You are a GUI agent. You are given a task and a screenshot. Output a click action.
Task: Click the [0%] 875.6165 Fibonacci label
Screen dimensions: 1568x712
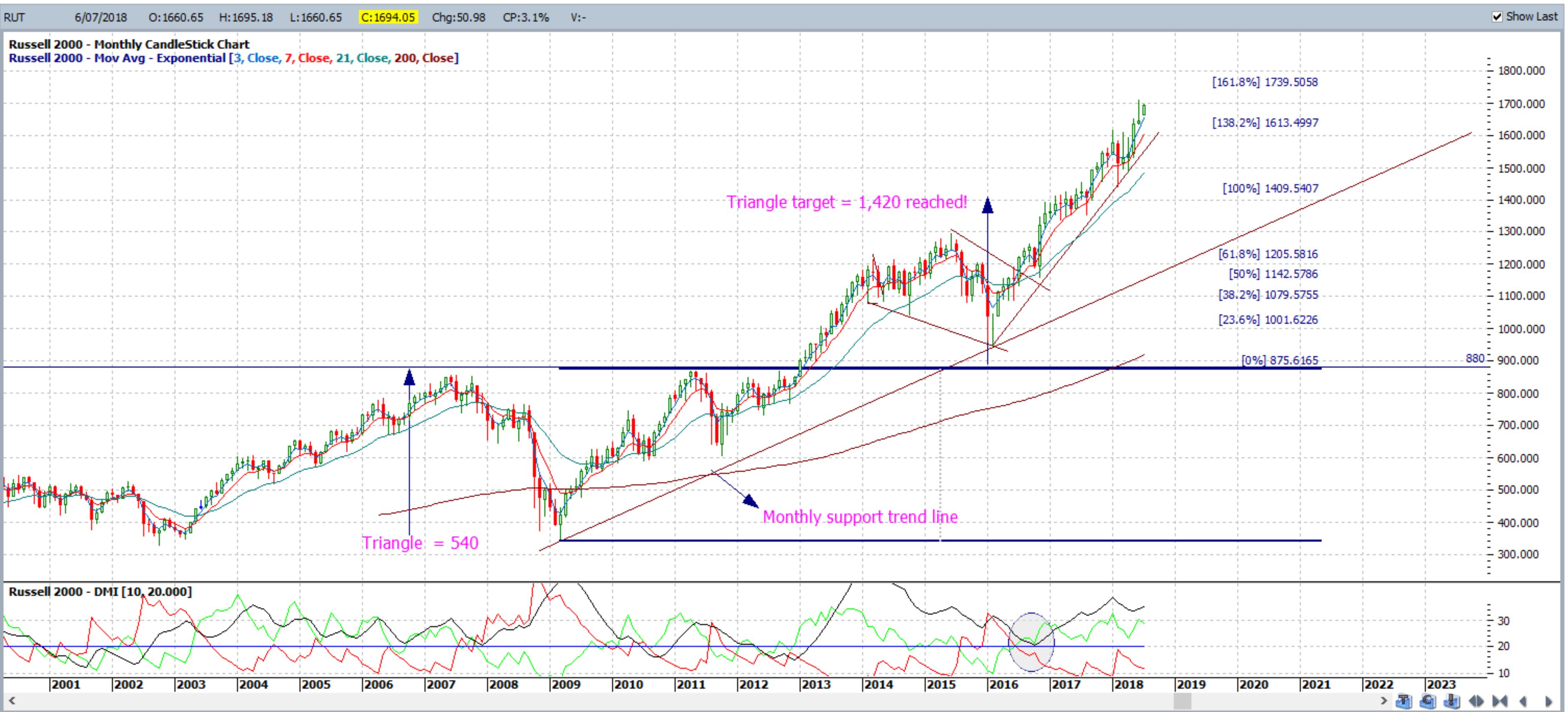point(1280,360)
